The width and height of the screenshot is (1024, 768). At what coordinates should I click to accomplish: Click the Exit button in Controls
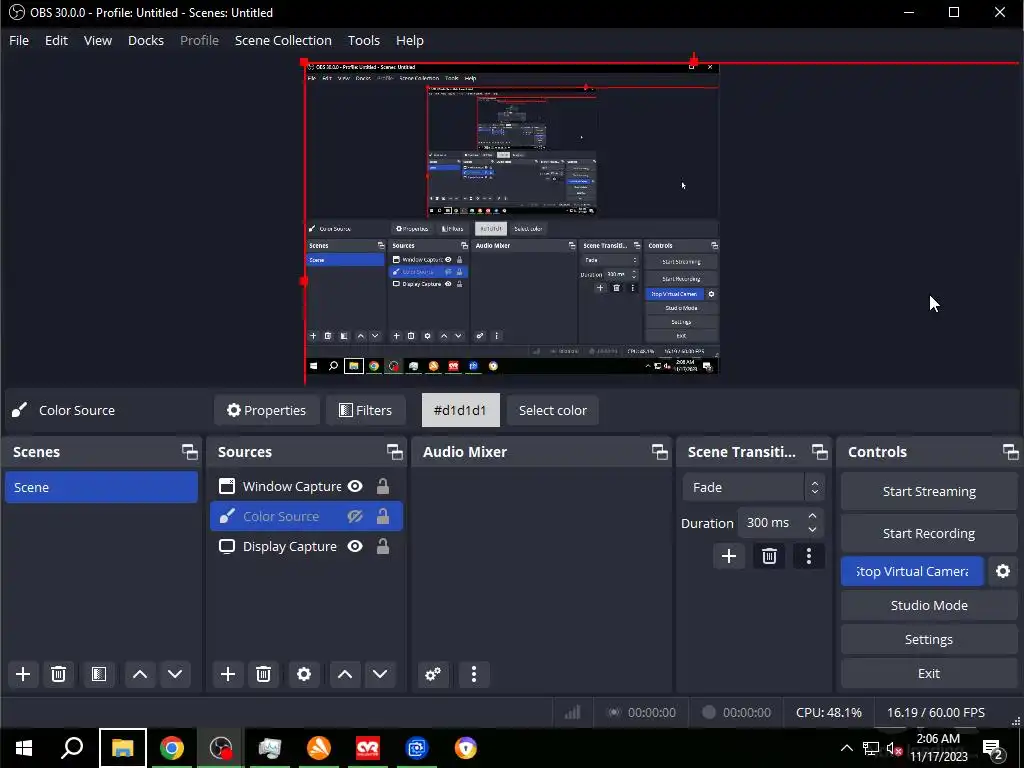point(929,673)
